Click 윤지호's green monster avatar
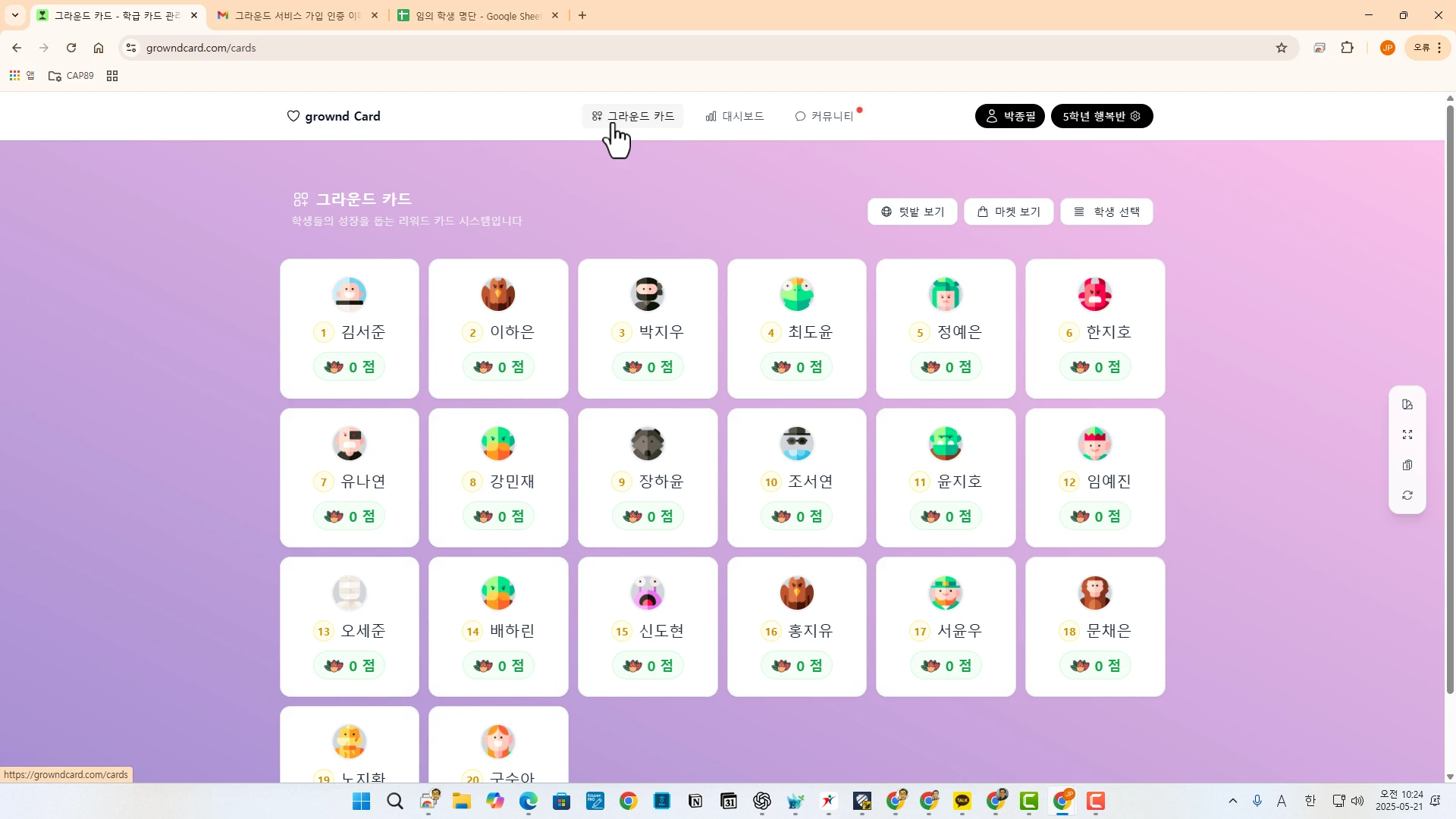Viewport: 1456px width, 819px height. [946, 444]
